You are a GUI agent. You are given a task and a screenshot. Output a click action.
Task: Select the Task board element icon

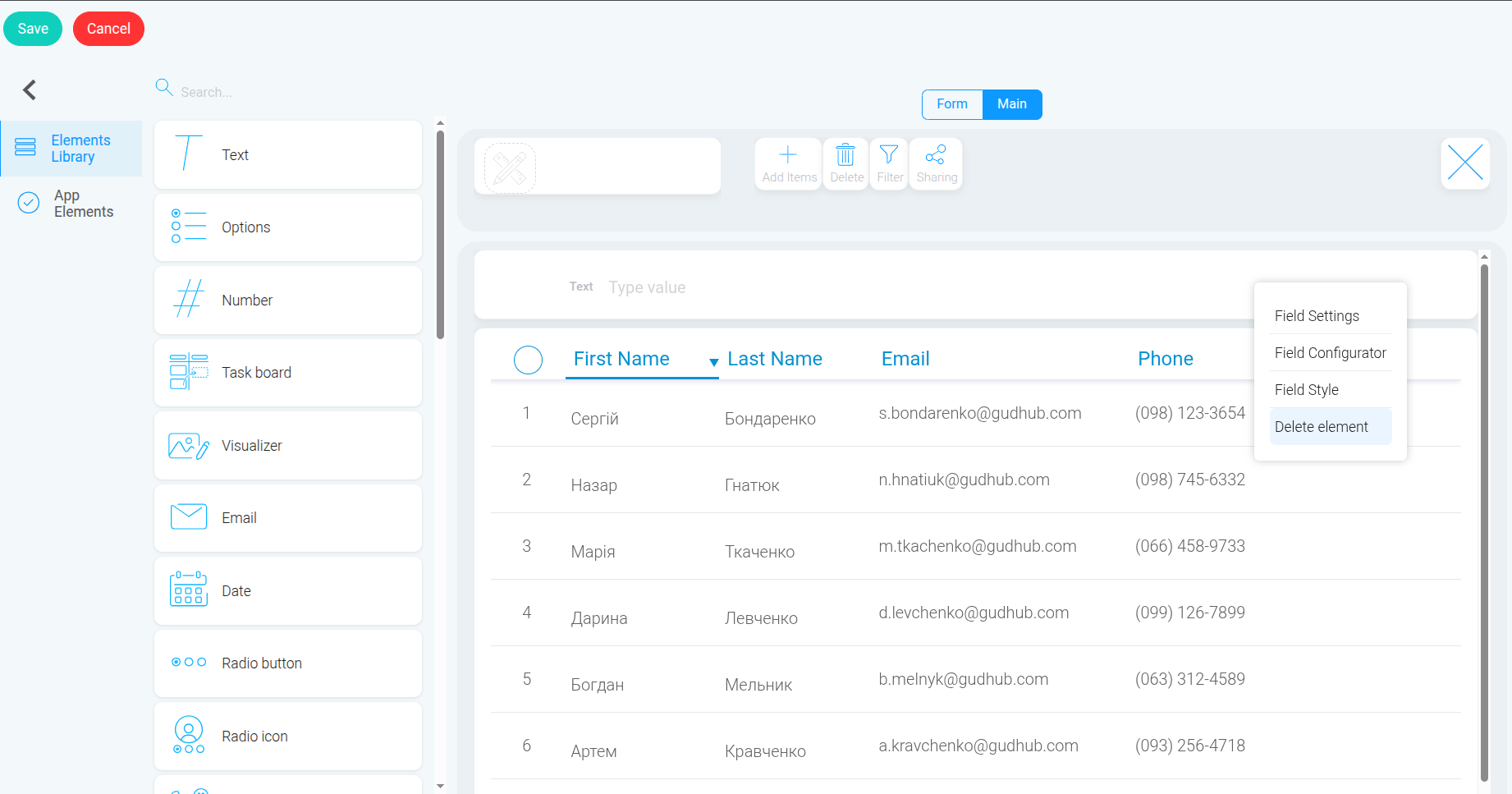pyautogui.click(x=189, y=371)
